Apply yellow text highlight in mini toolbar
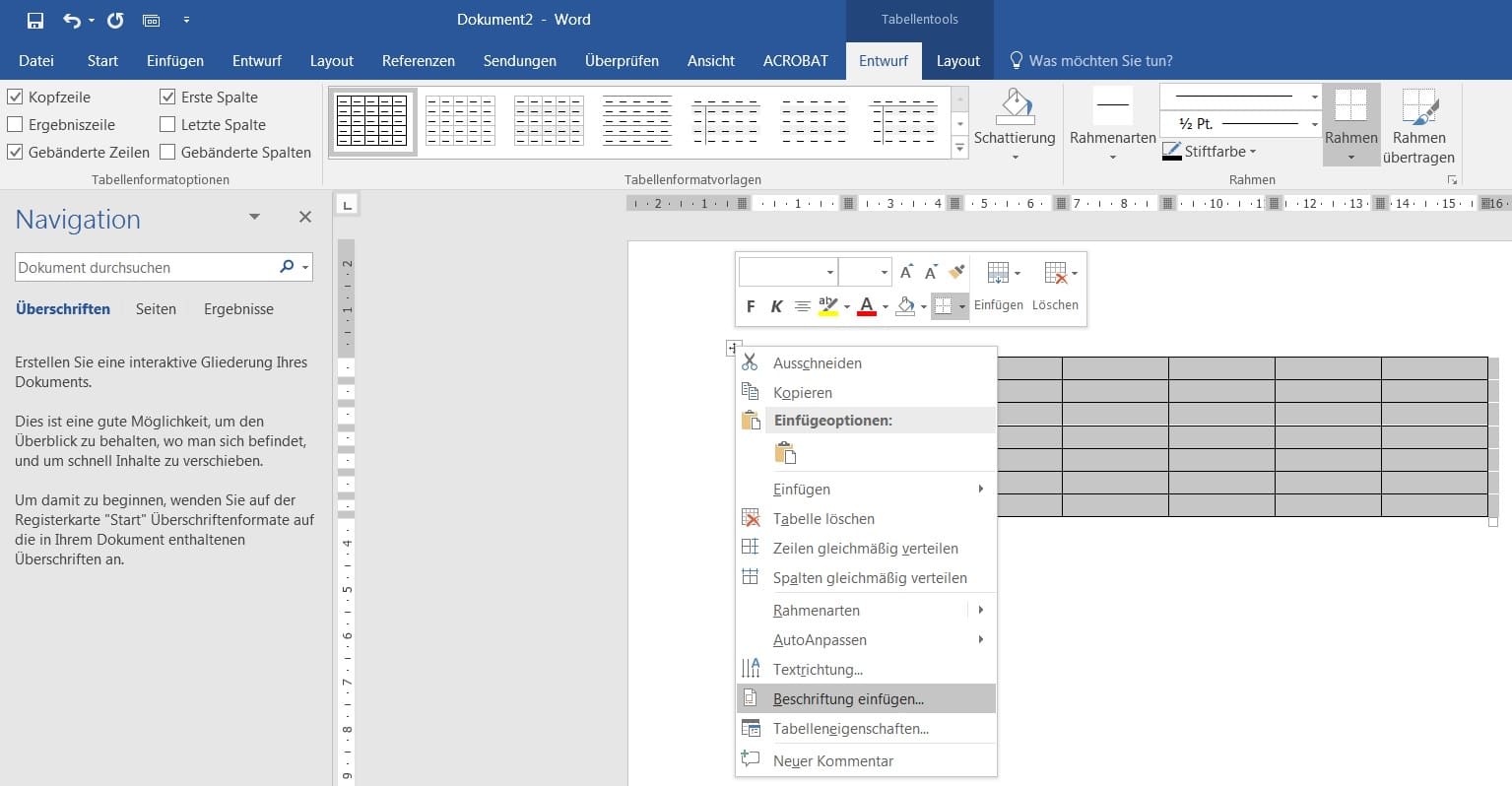This screenshot has height=786, width=1512. click(828, 306)
